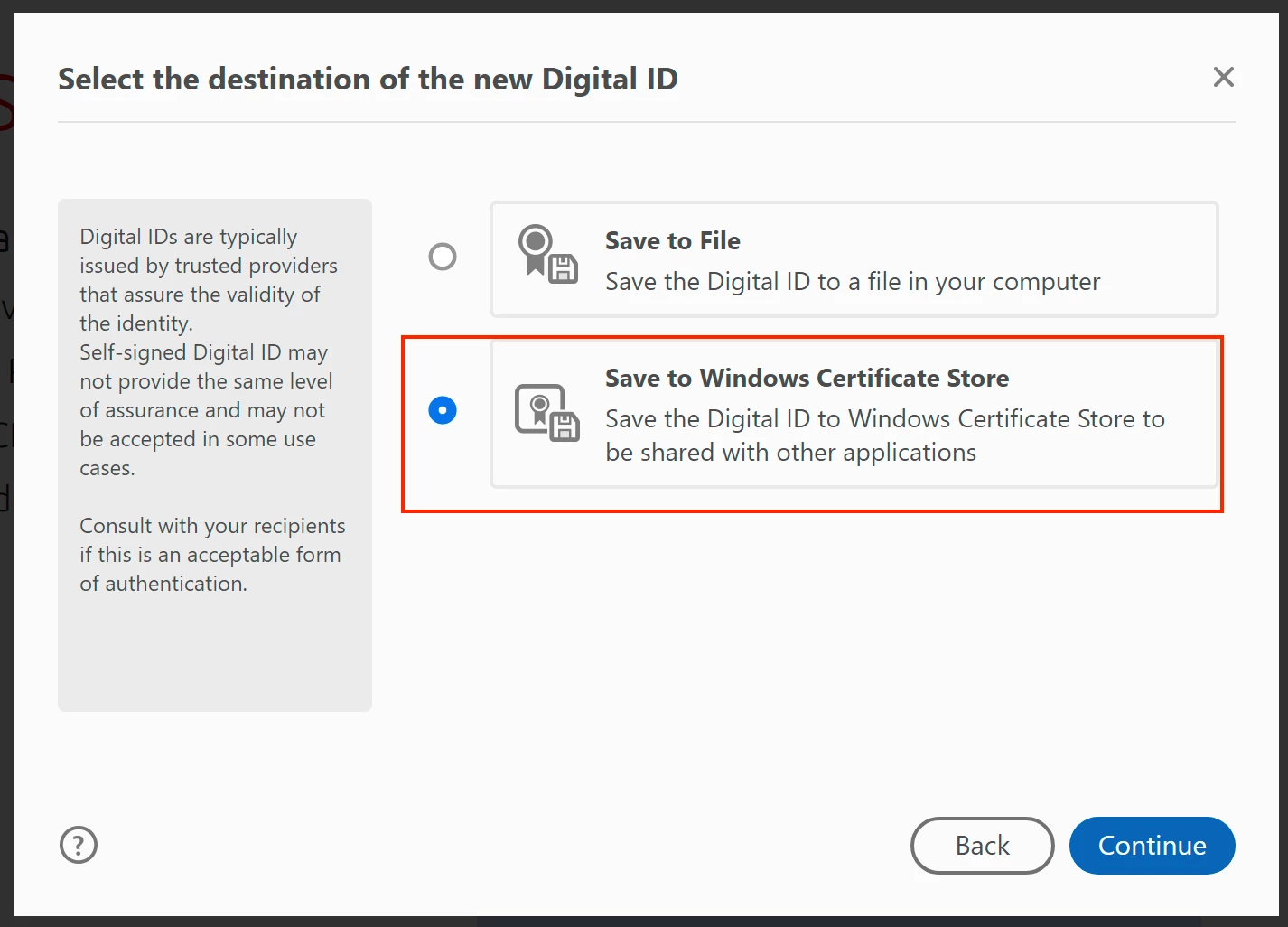
Task: Click the Windows Certificate Store icon
Action: (547, 412)
